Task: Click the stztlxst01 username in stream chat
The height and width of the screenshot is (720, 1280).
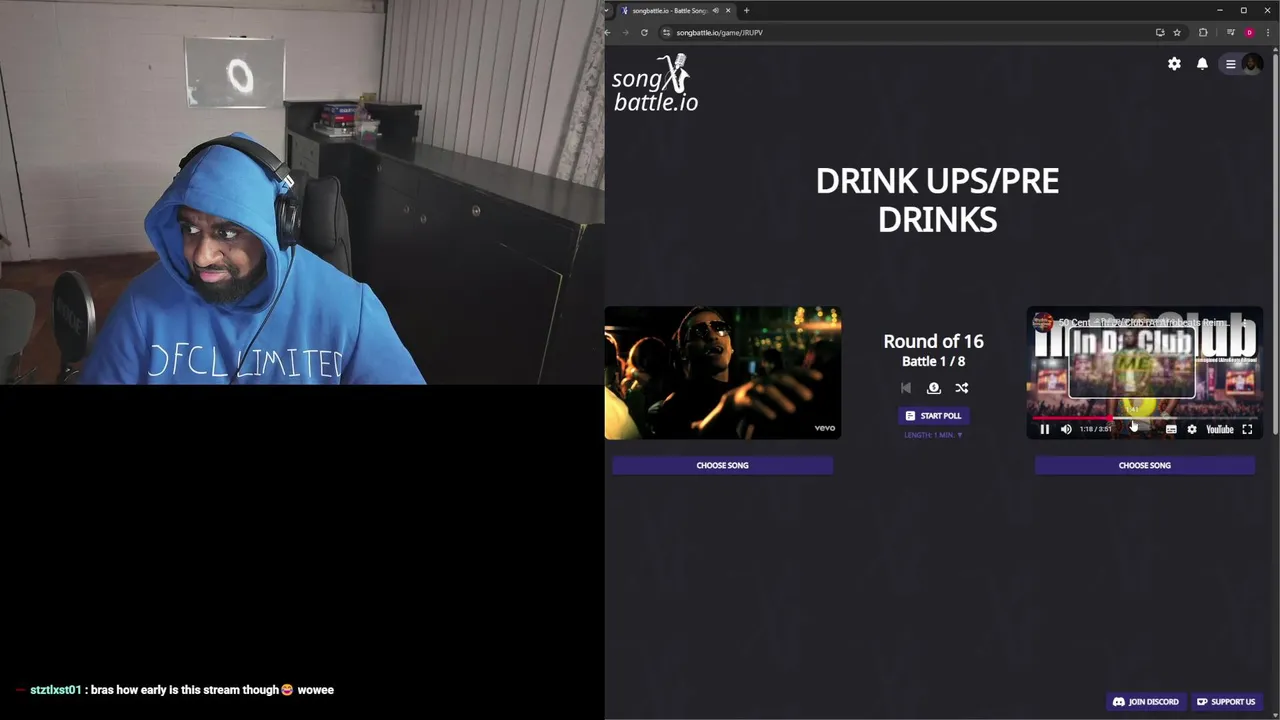Action: 55,690
